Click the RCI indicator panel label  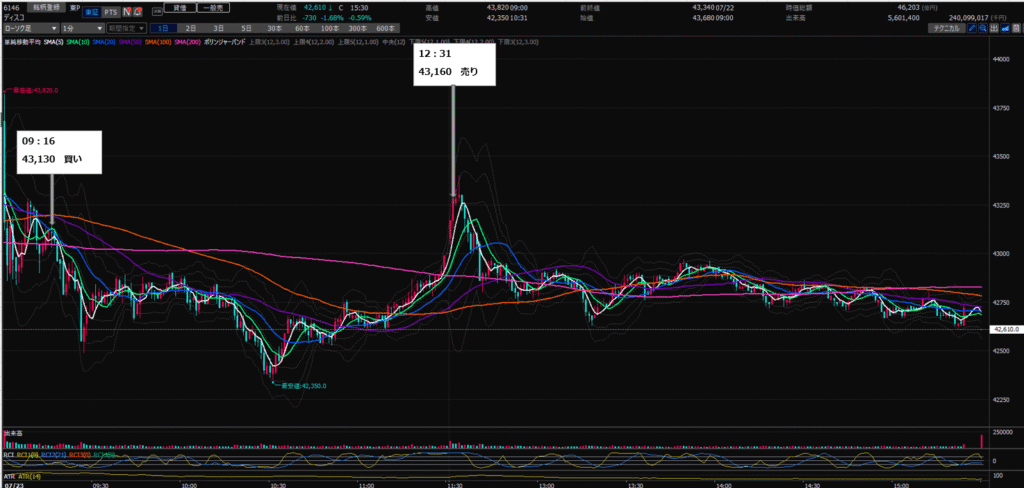coord(8,455)
